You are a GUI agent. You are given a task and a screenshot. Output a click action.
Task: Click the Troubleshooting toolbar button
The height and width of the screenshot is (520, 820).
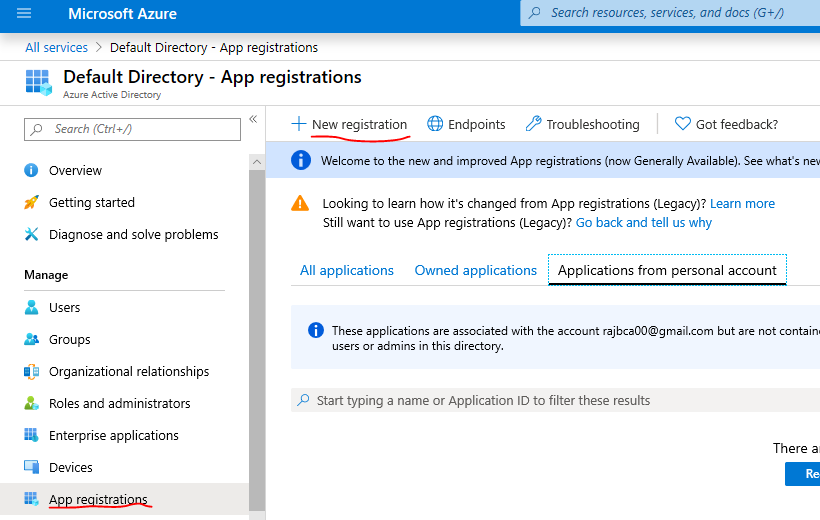click(x=583, y=124)
